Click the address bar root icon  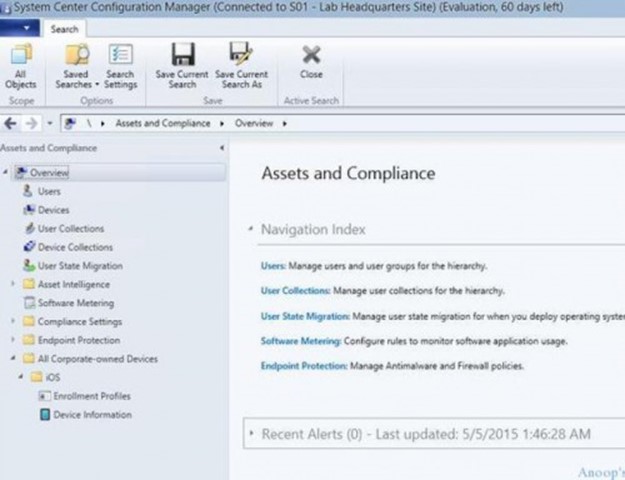point(70,123)
